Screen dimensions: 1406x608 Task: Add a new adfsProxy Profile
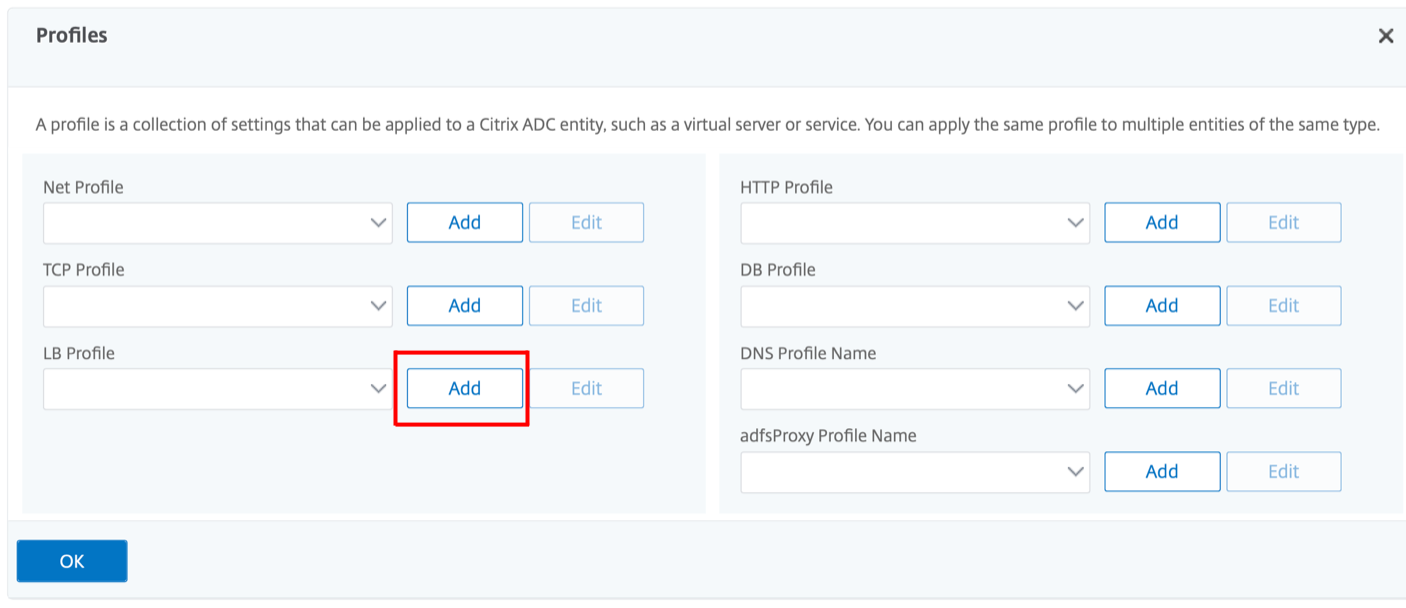pyautogui.click(x=1162, y=472)
